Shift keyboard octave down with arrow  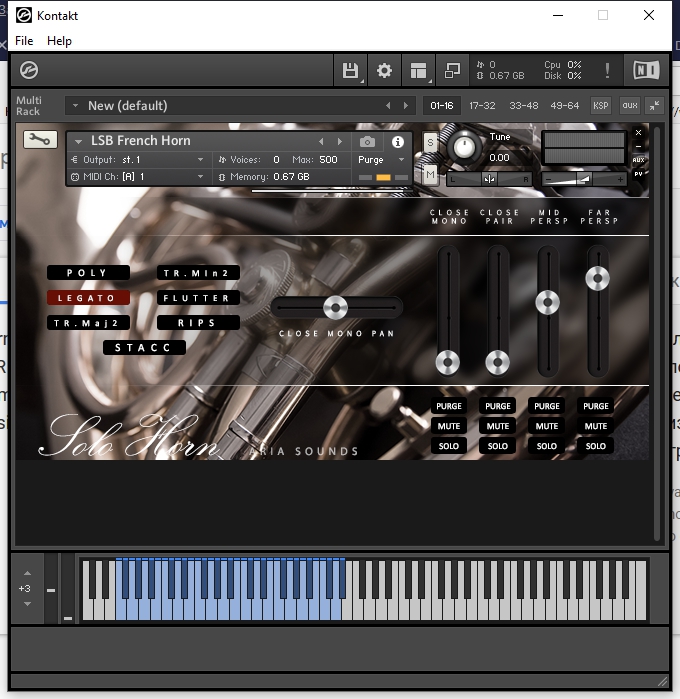[x=28, y=604]
